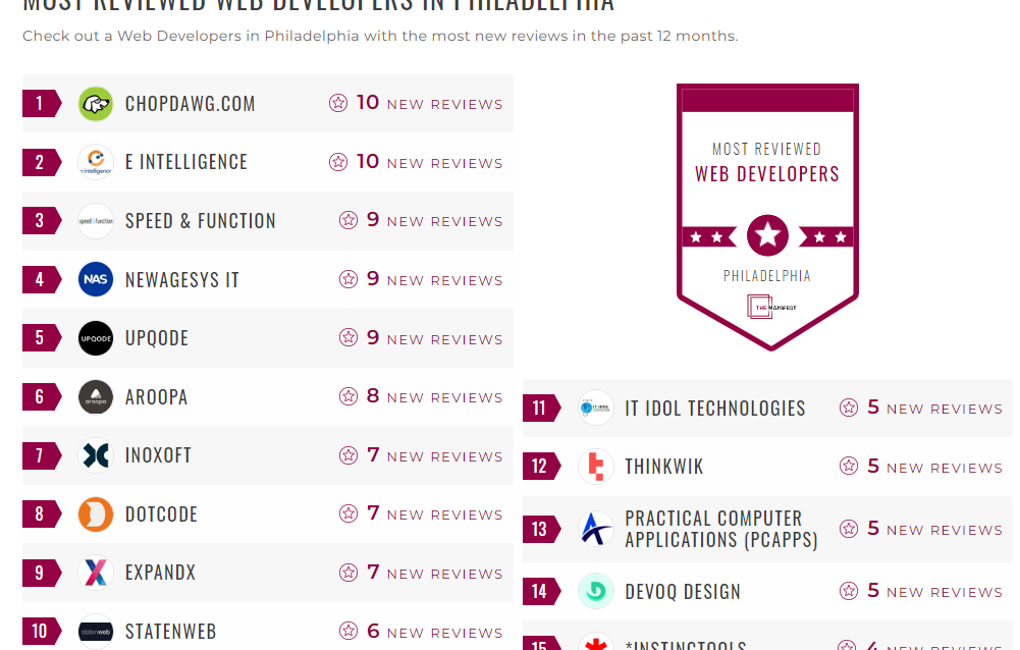Click the Most Reviewed Web Developers badge
The image size is (1020, 650).
(767, 216)
